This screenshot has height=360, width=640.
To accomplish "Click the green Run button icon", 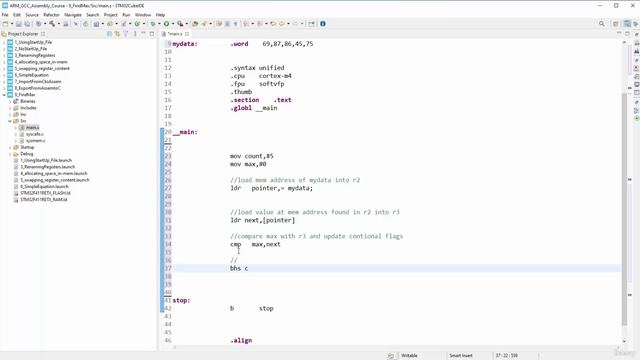I will click(166, 24).
